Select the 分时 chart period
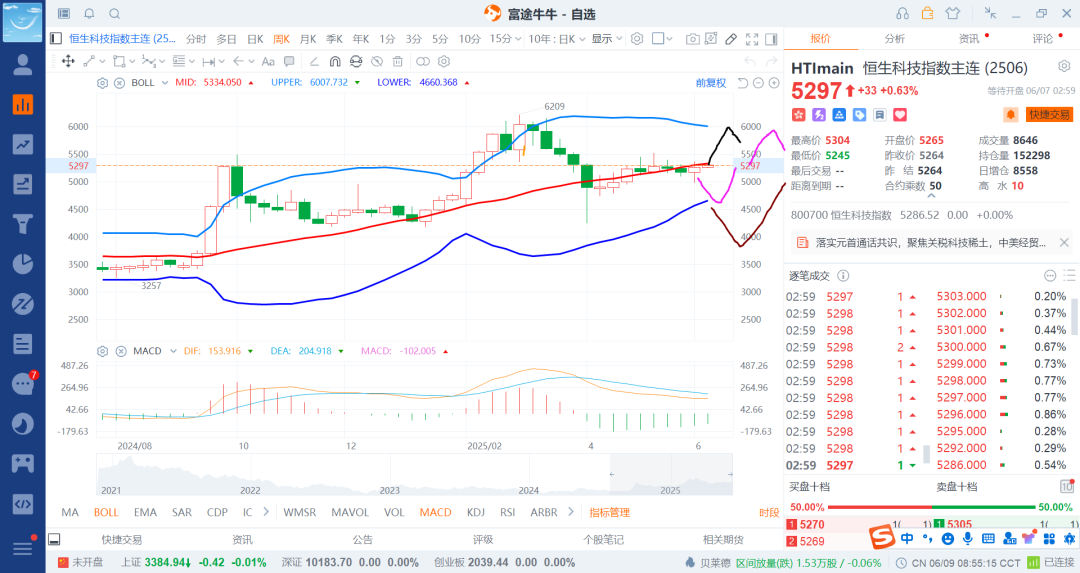This screenshot has width=1080, height=573. [196, 39]
